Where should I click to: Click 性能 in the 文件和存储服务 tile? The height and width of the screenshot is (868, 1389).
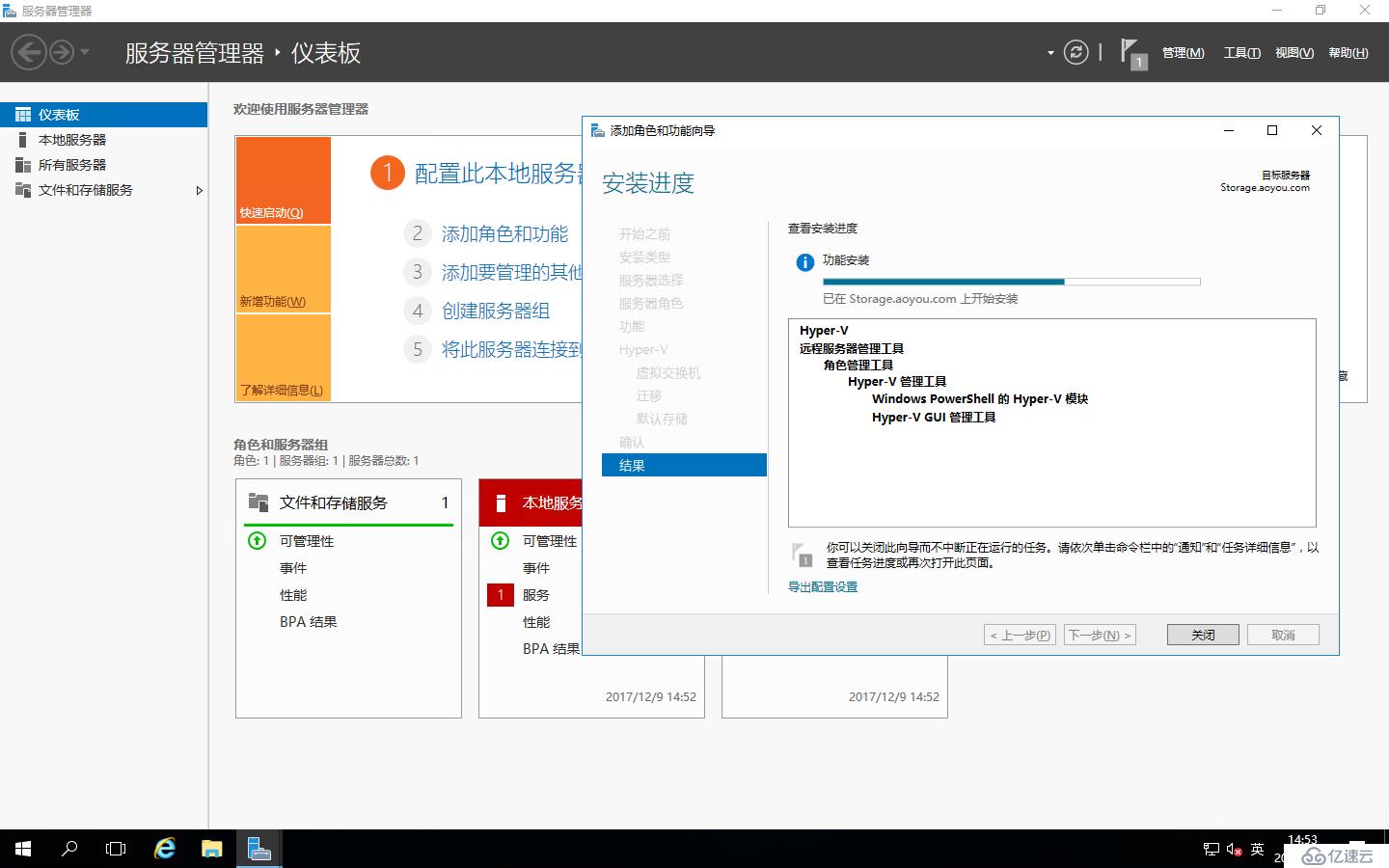(293, 595)
